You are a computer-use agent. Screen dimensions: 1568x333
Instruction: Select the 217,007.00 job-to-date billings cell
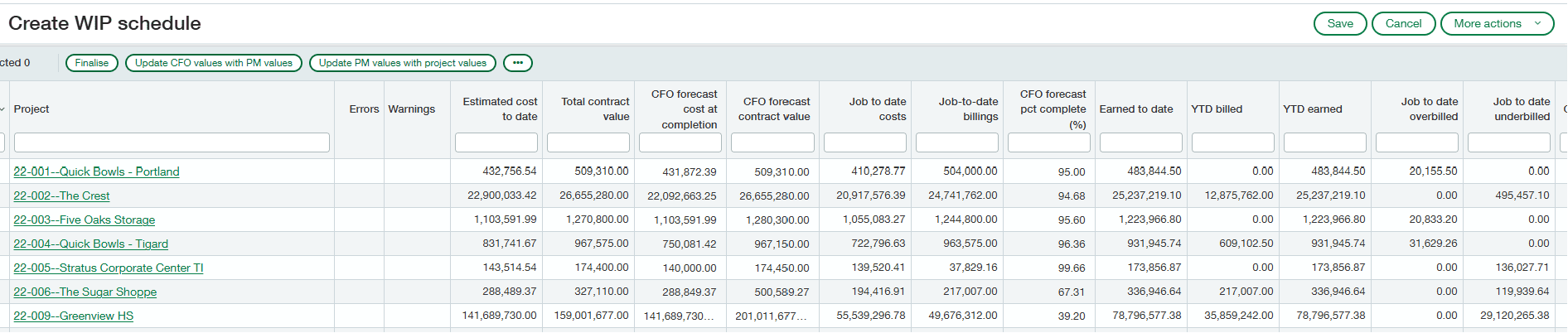[x=957, y=291]
